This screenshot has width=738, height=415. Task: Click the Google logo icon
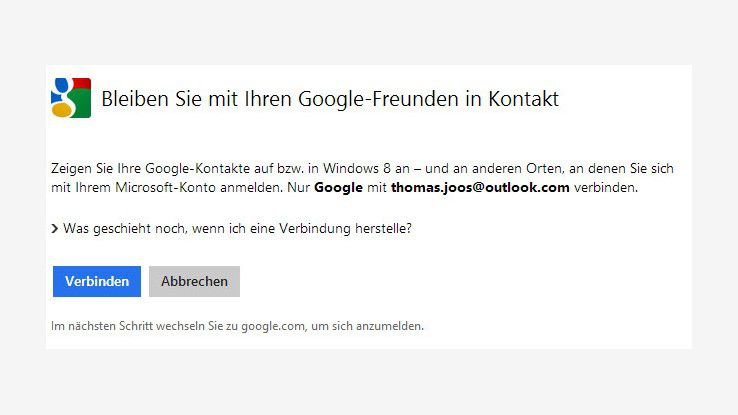click(71, 98)
